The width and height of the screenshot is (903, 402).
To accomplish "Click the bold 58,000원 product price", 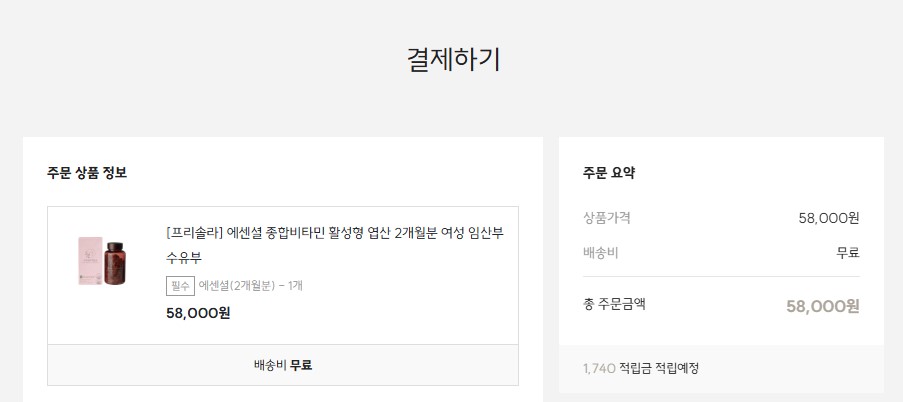I will (x=198, y=313).
